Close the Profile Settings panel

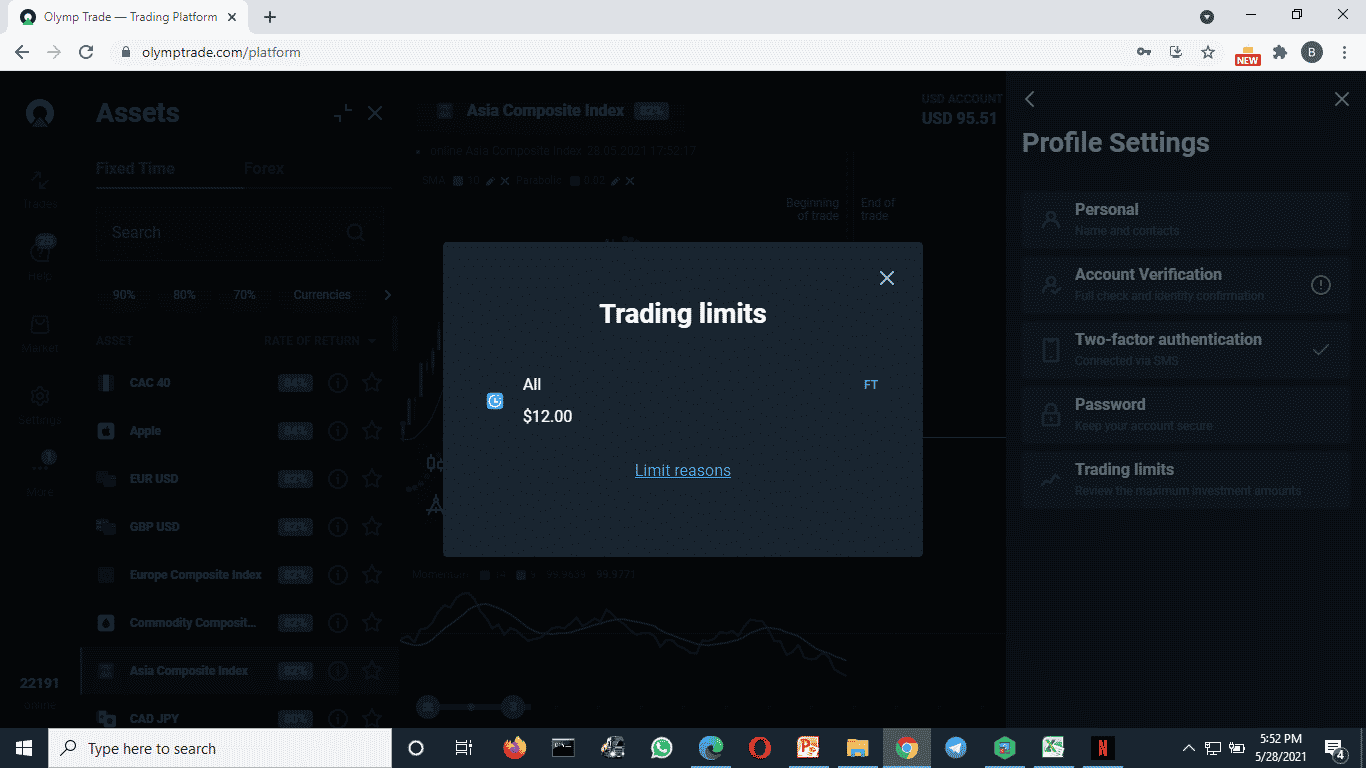[1342, 99]
